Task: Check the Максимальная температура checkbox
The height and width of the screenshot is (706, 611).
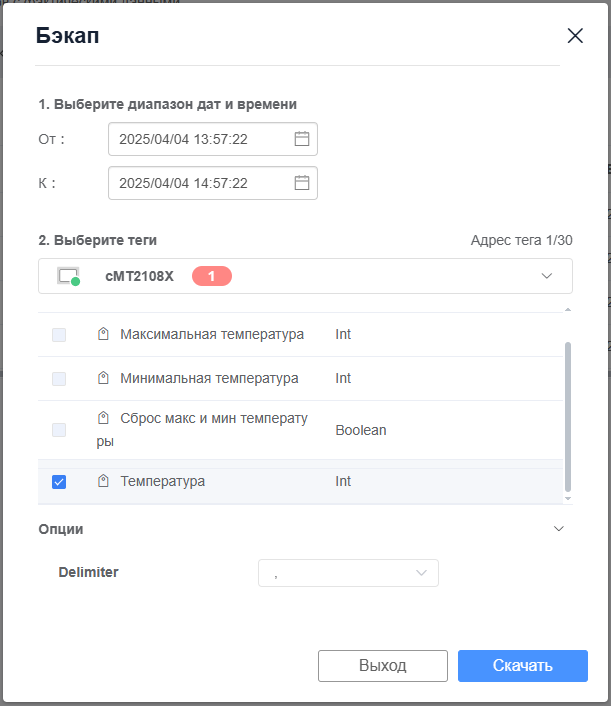Action: (59, 335)
